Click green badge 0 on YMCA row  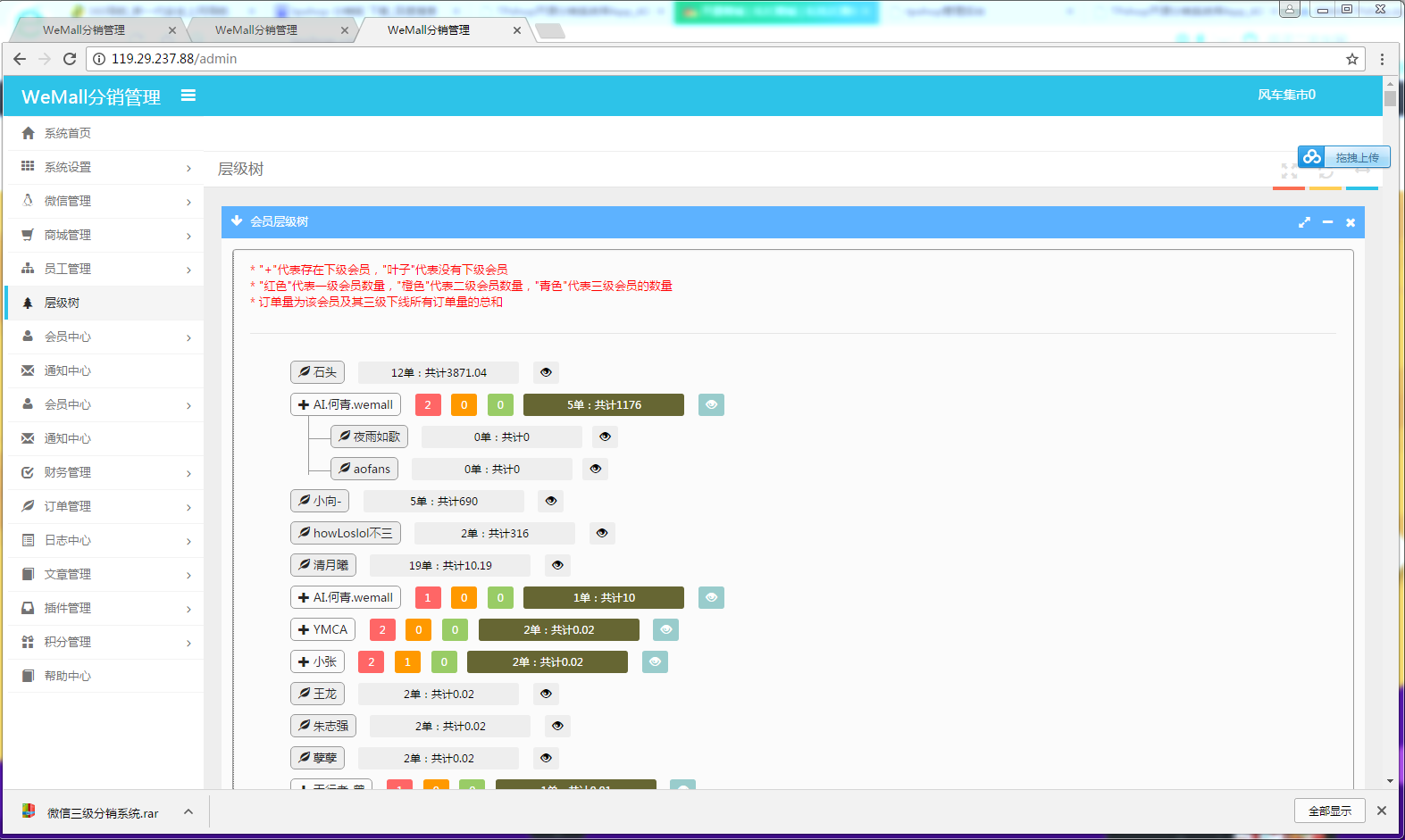455,629
